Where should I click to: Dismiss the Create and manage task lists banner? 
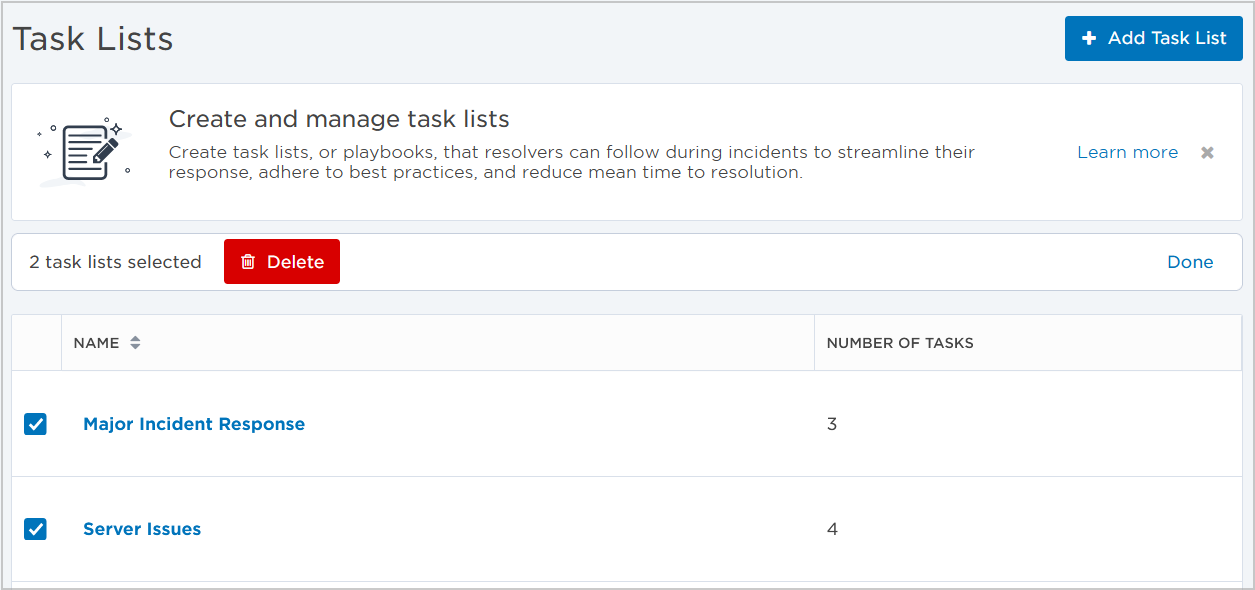pos(1207,153)
